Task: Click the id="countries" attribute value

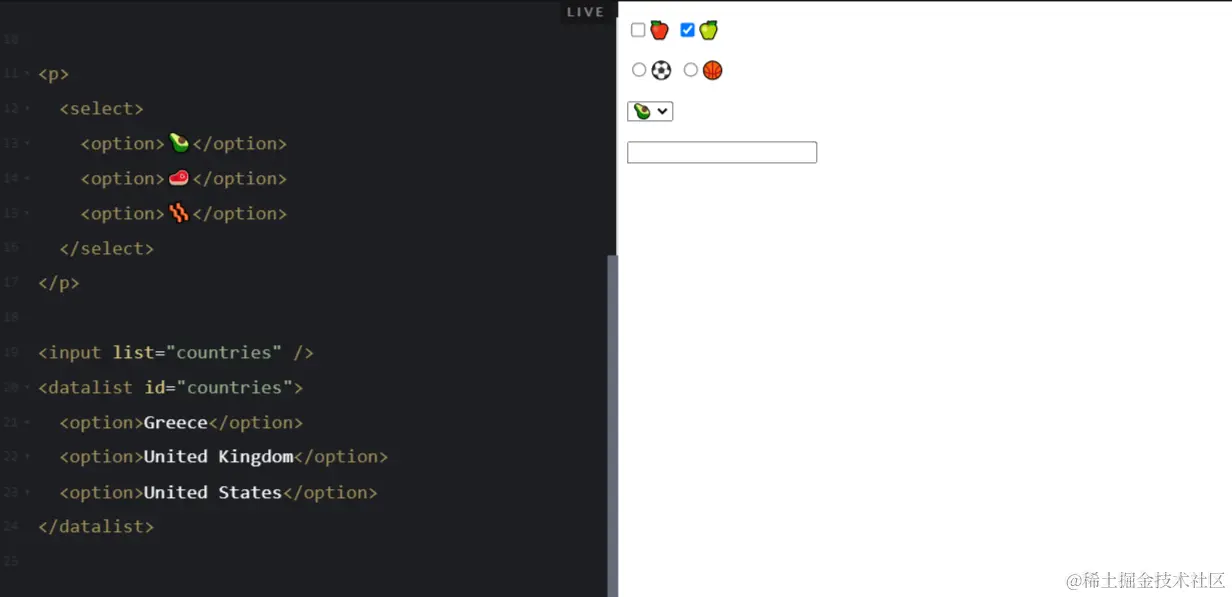Action: [235, 387]
